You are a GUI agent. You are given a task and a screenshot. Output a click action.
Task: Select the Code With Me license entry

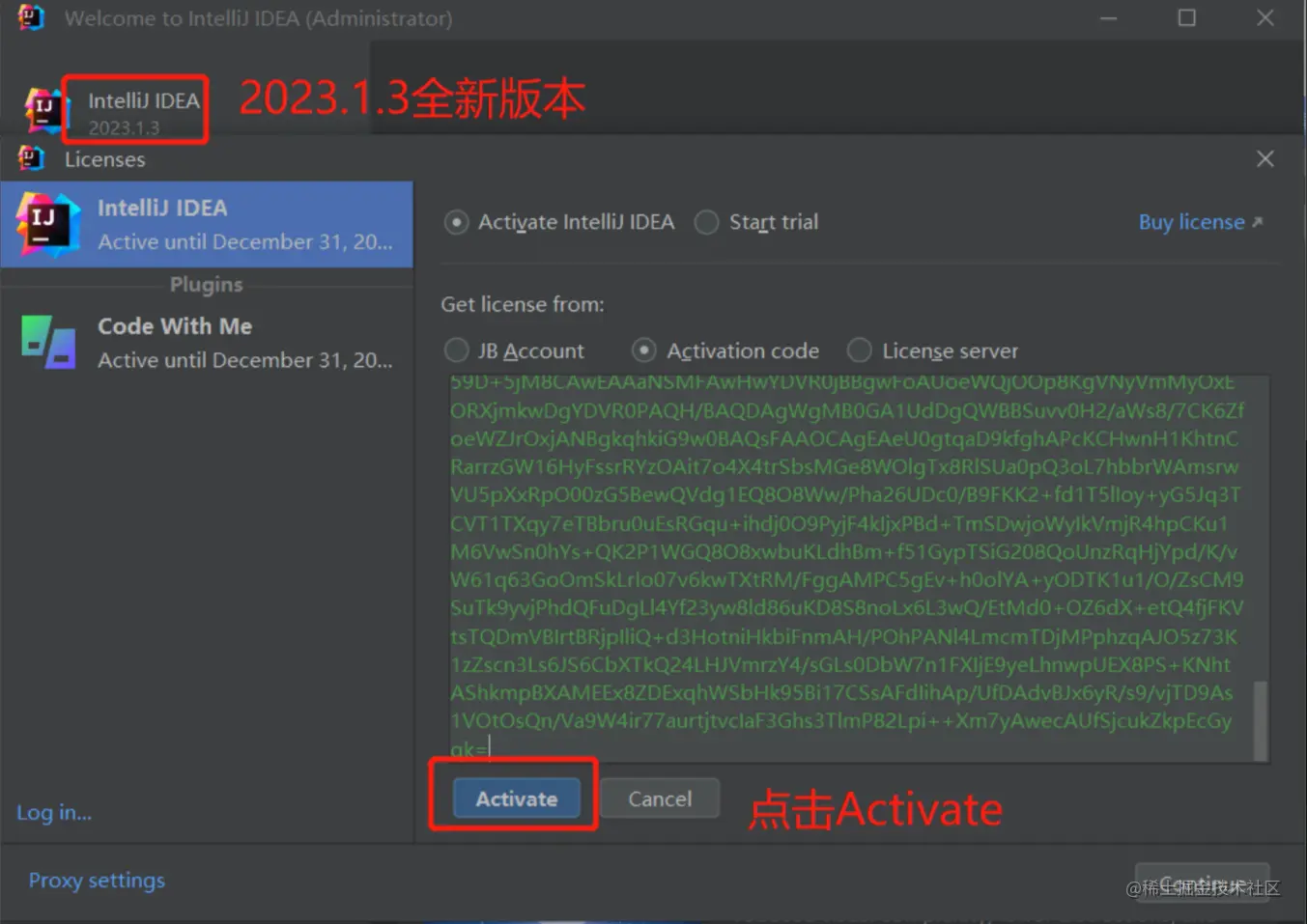(207, 343)
